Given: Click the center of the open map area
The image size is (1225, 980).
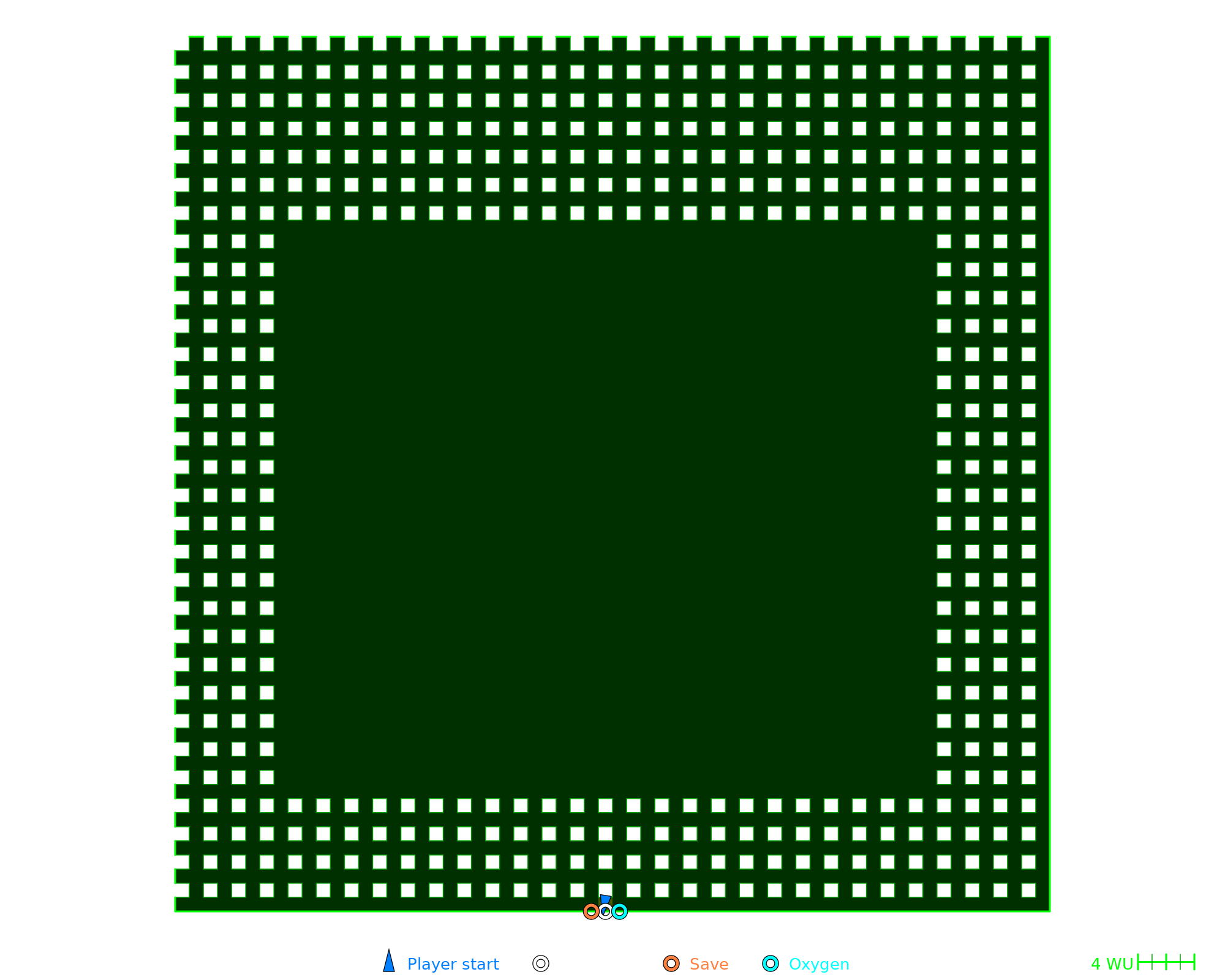Looking at the screenshot, I should pyautogui.click(x=605, y=509).
